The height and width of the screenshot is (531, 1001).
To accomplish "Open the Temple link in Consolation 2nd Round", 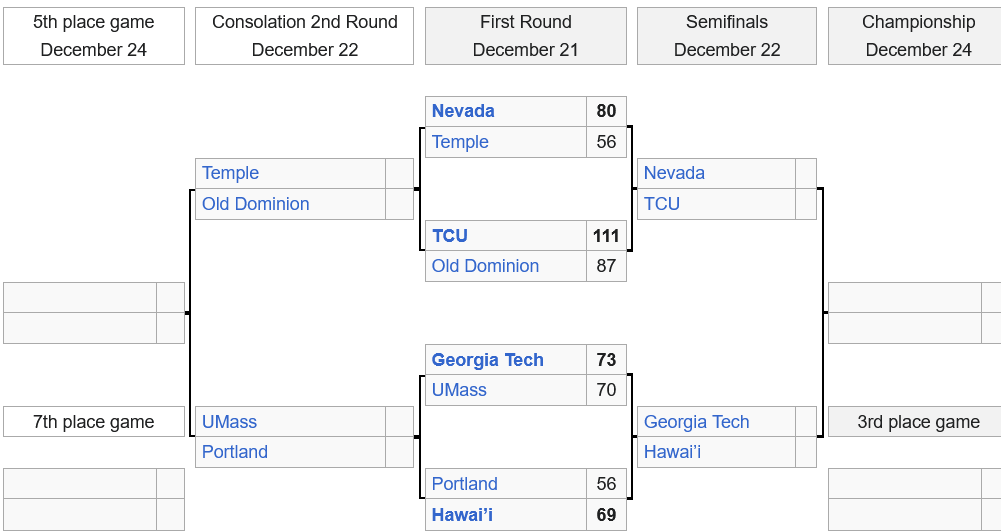I will pos(230,173).
